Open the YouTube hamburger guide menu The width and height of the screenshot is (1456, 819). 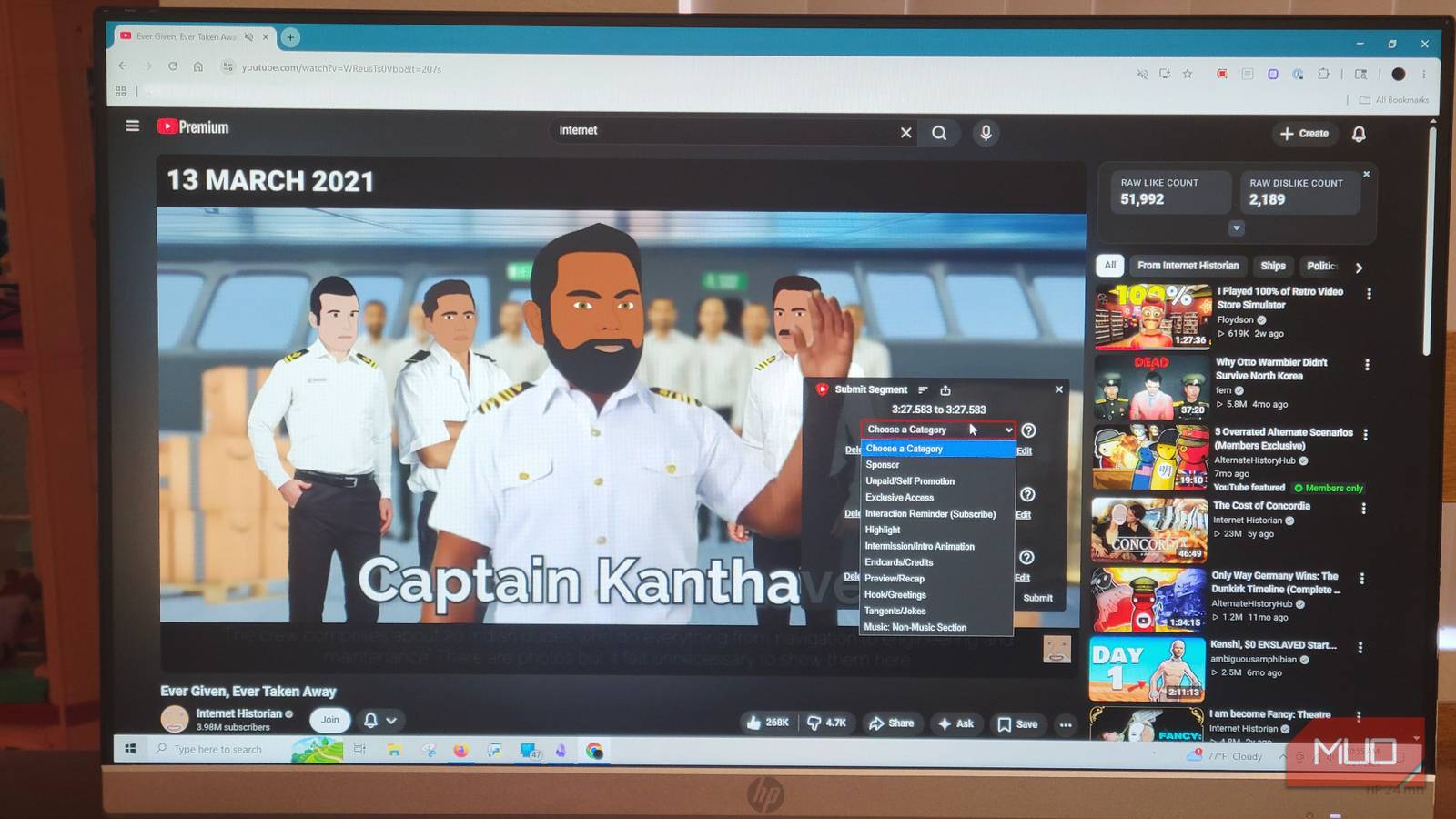pyautogui.click(x=133, y=126)
